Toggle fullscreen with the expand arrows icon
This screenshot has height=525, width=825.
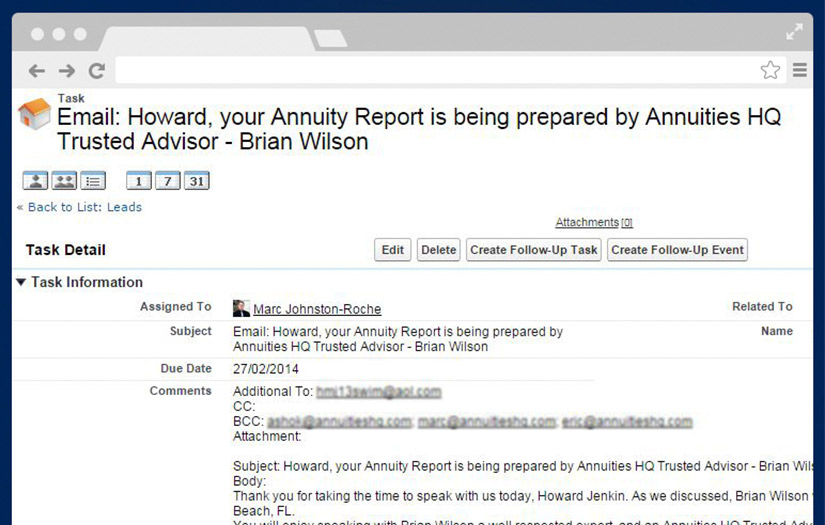click(794, 32)
